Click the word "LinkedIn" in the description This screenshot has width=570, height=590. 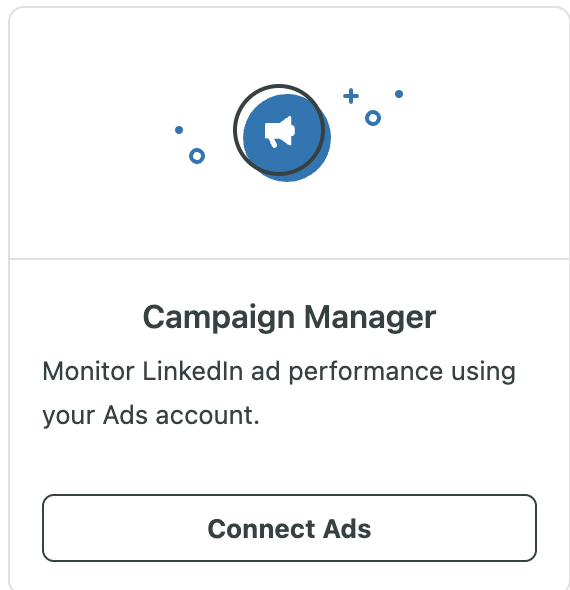coord(193,371)
